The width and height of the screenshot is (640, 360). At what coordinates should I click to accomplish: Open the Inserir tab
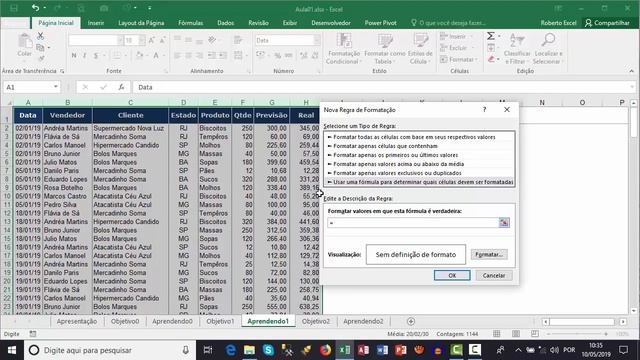[96, 23]
